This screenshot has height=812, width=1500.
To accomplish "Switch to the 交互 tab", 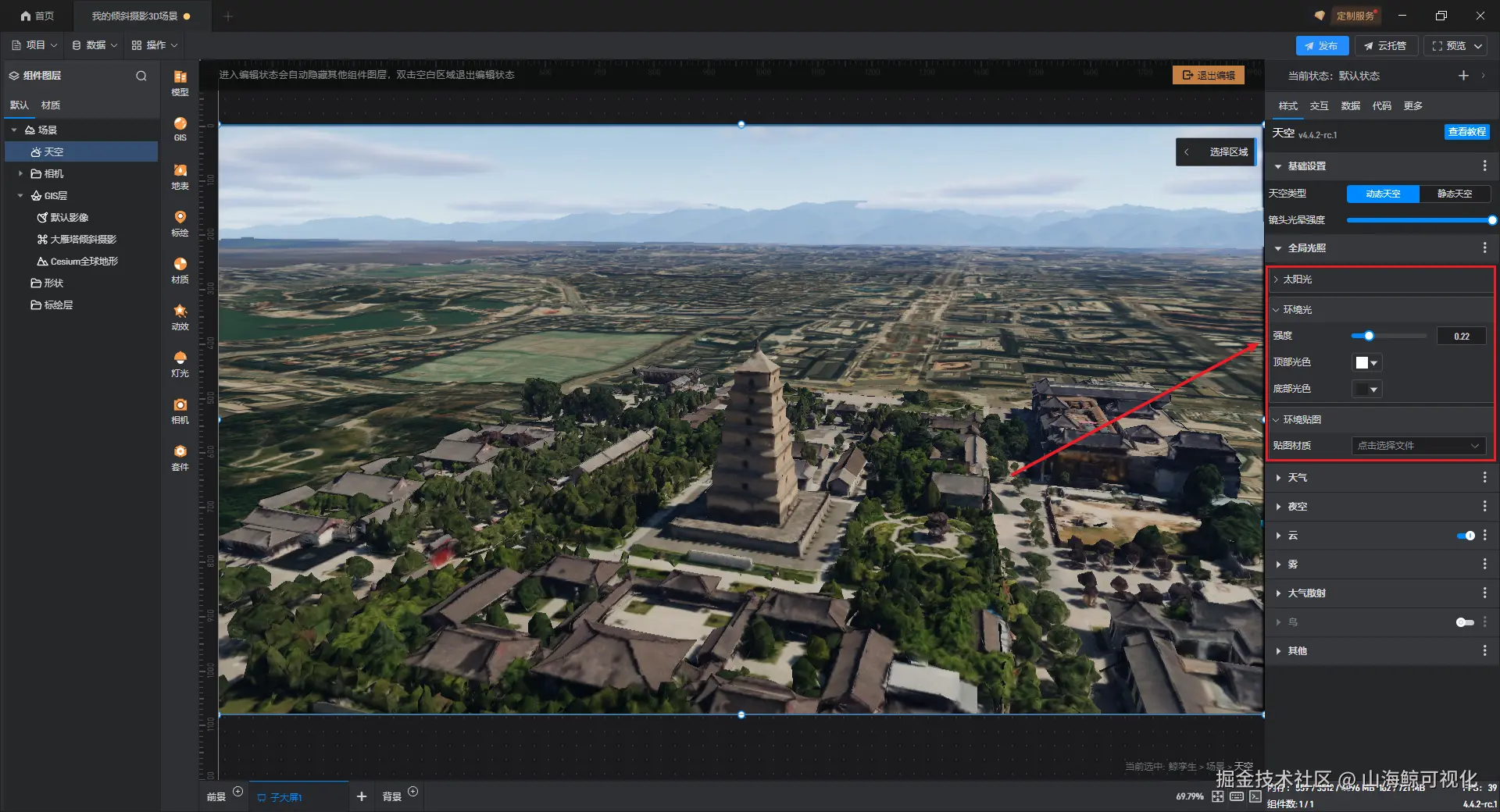I will [x=1319, y=106].
